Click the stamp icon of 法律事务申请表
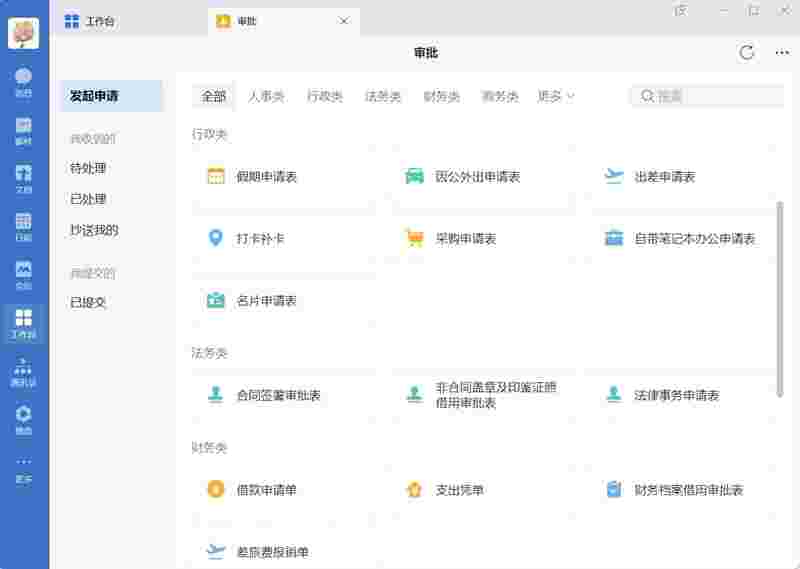 pos(614,394)
